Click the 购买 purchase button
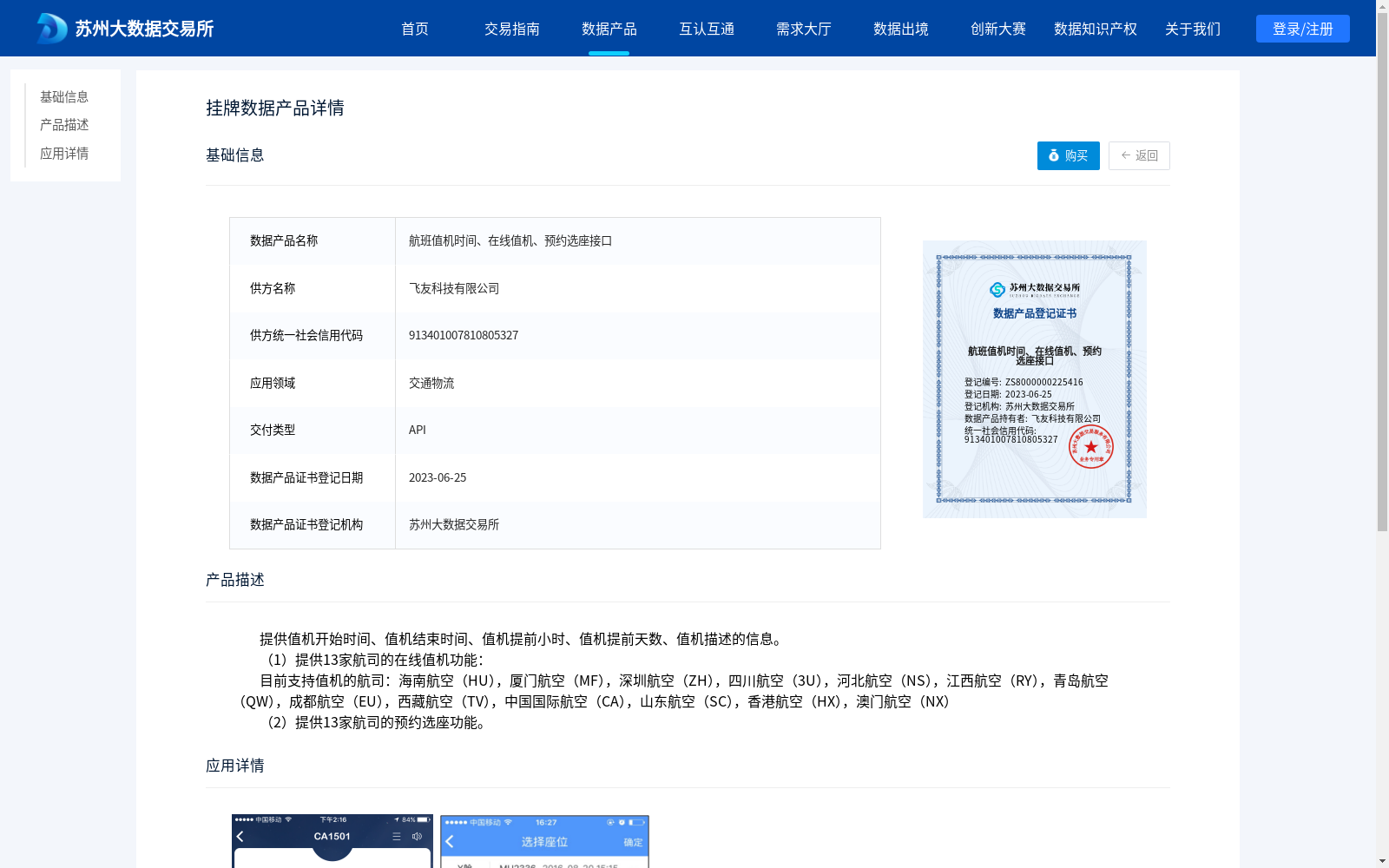This screenshot has width=1389, height=868. (1068, 155)
